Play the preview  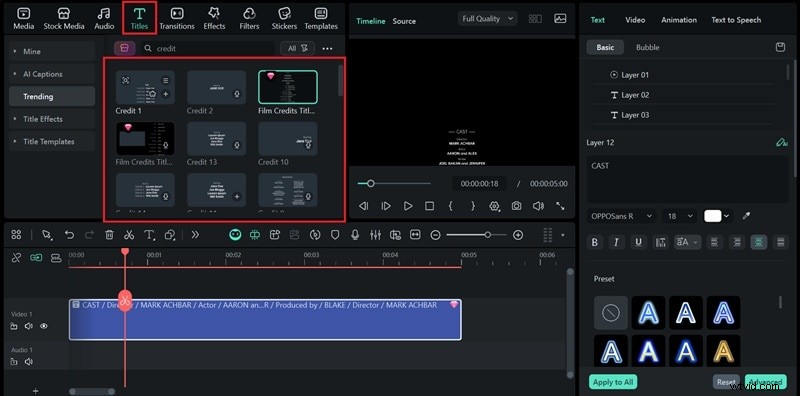[x=408, y=206]
